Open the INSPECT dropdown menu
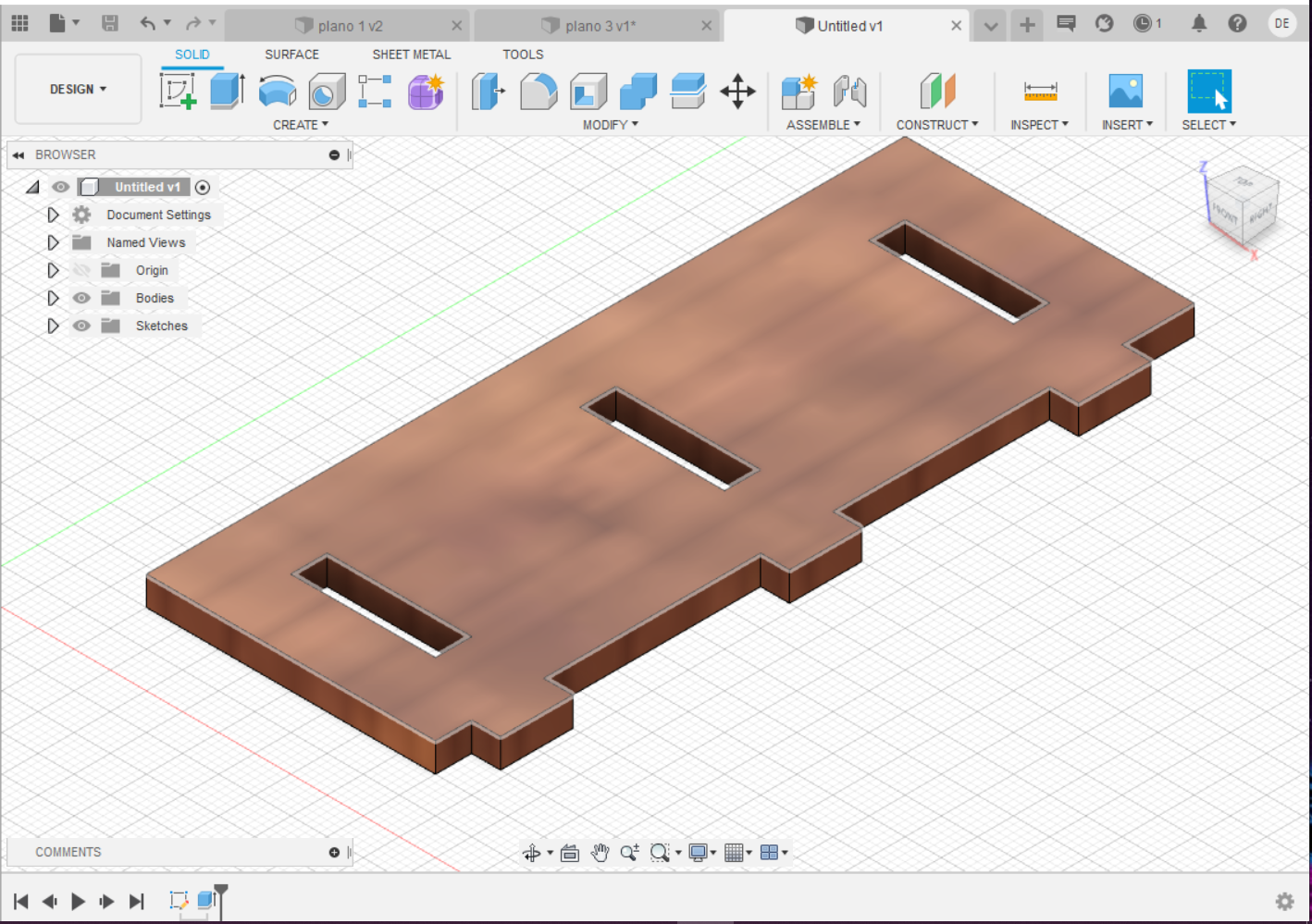The width and height of the screenshot is (1312, 924). click(x=1038, y=125)
